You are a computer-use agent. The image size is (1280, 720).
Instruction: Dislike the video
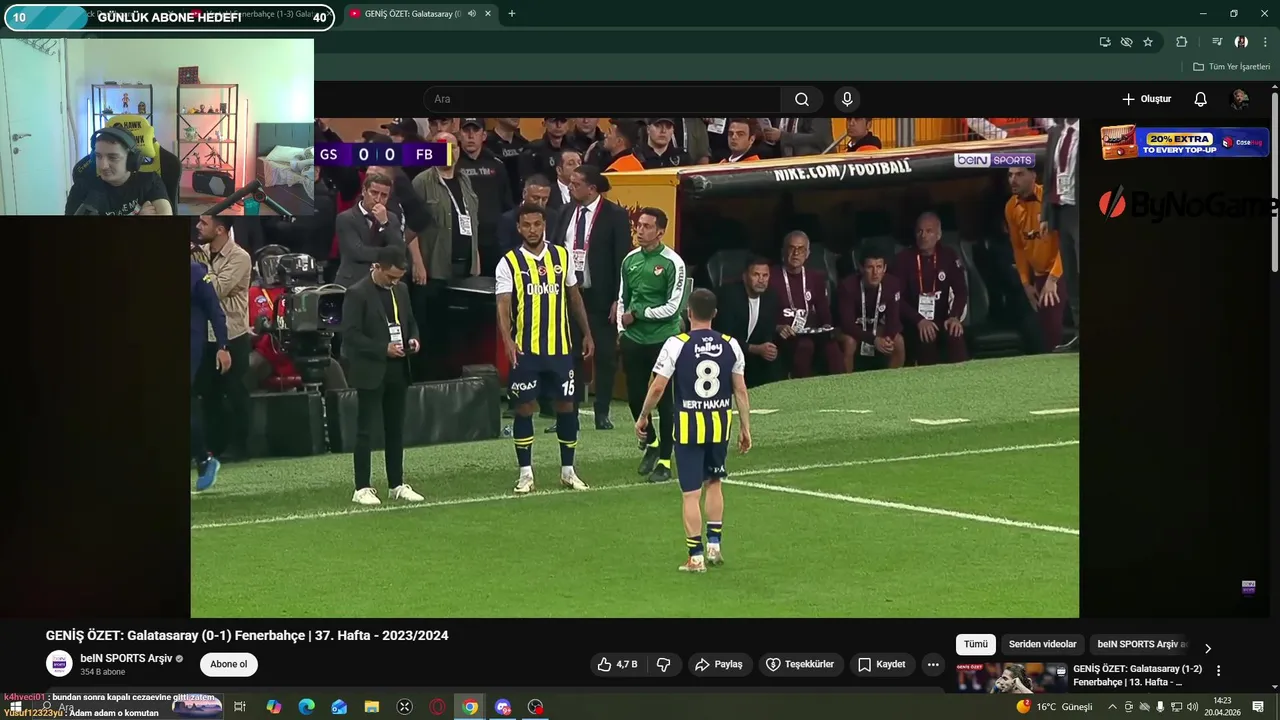tap(663, 664)
